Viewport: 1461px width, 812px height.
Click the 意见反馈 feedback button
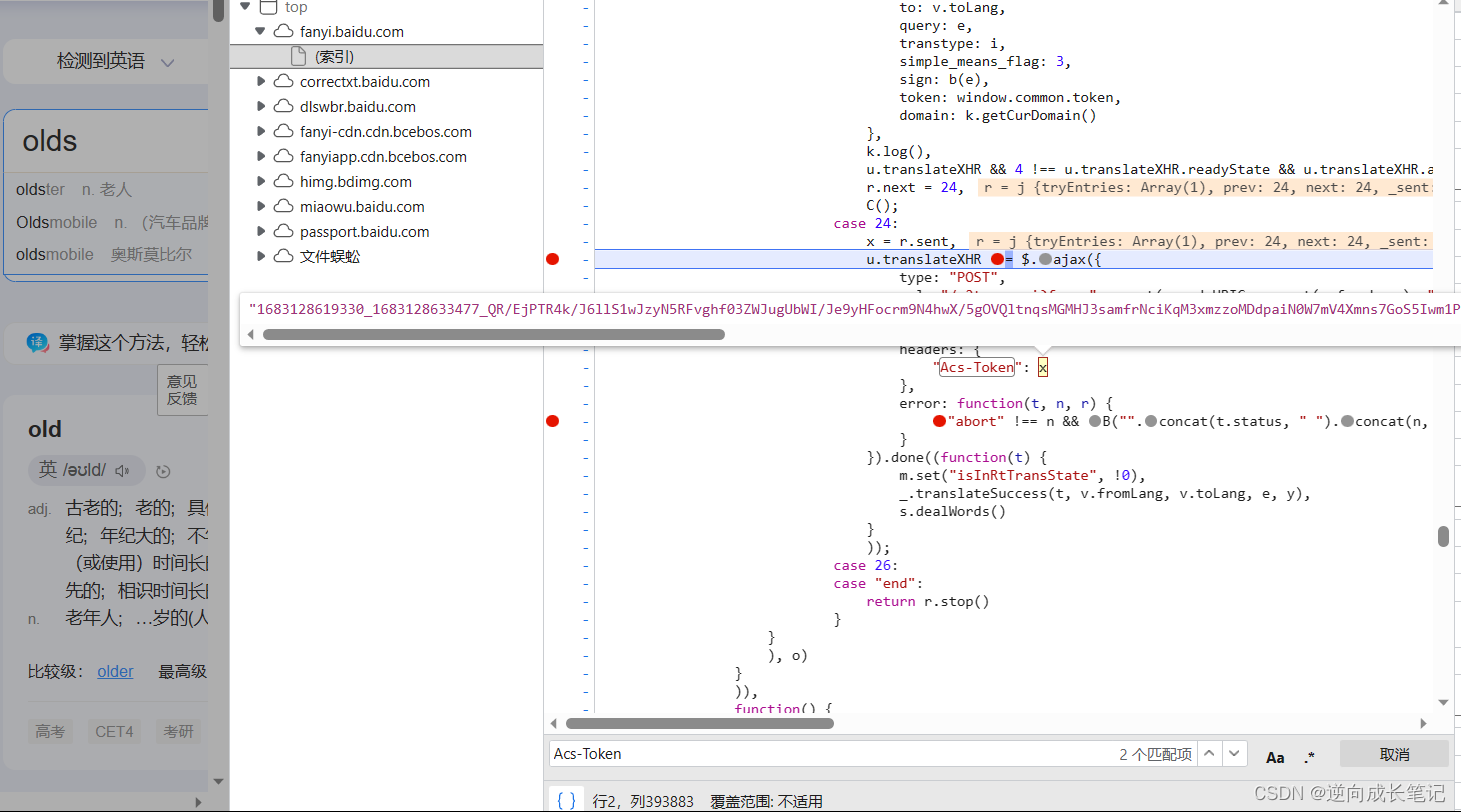point(182,390)
